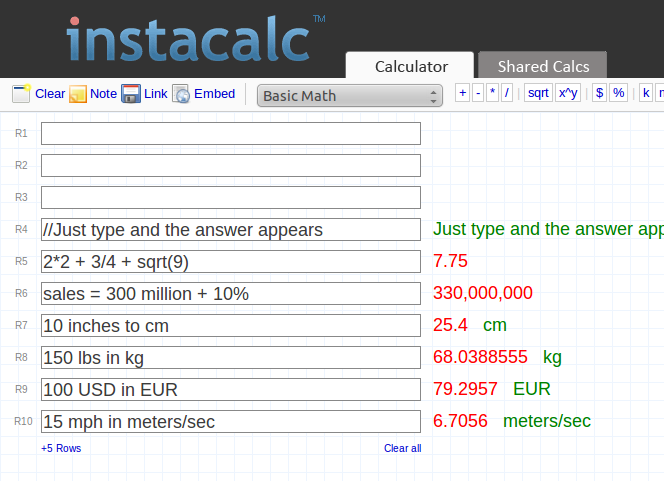Click the percent sign button

coord(618,93)
